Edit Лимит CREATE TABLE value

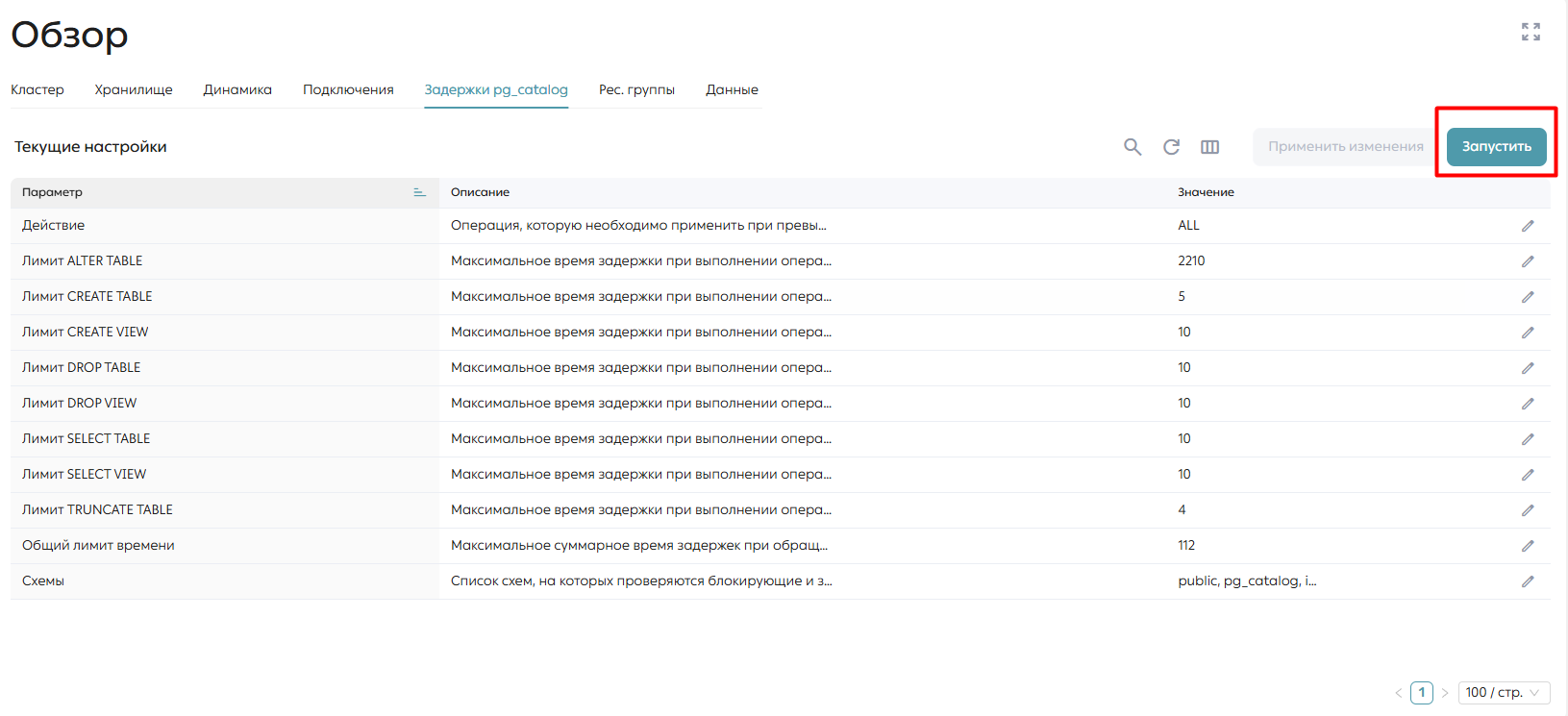(1528, 297)
